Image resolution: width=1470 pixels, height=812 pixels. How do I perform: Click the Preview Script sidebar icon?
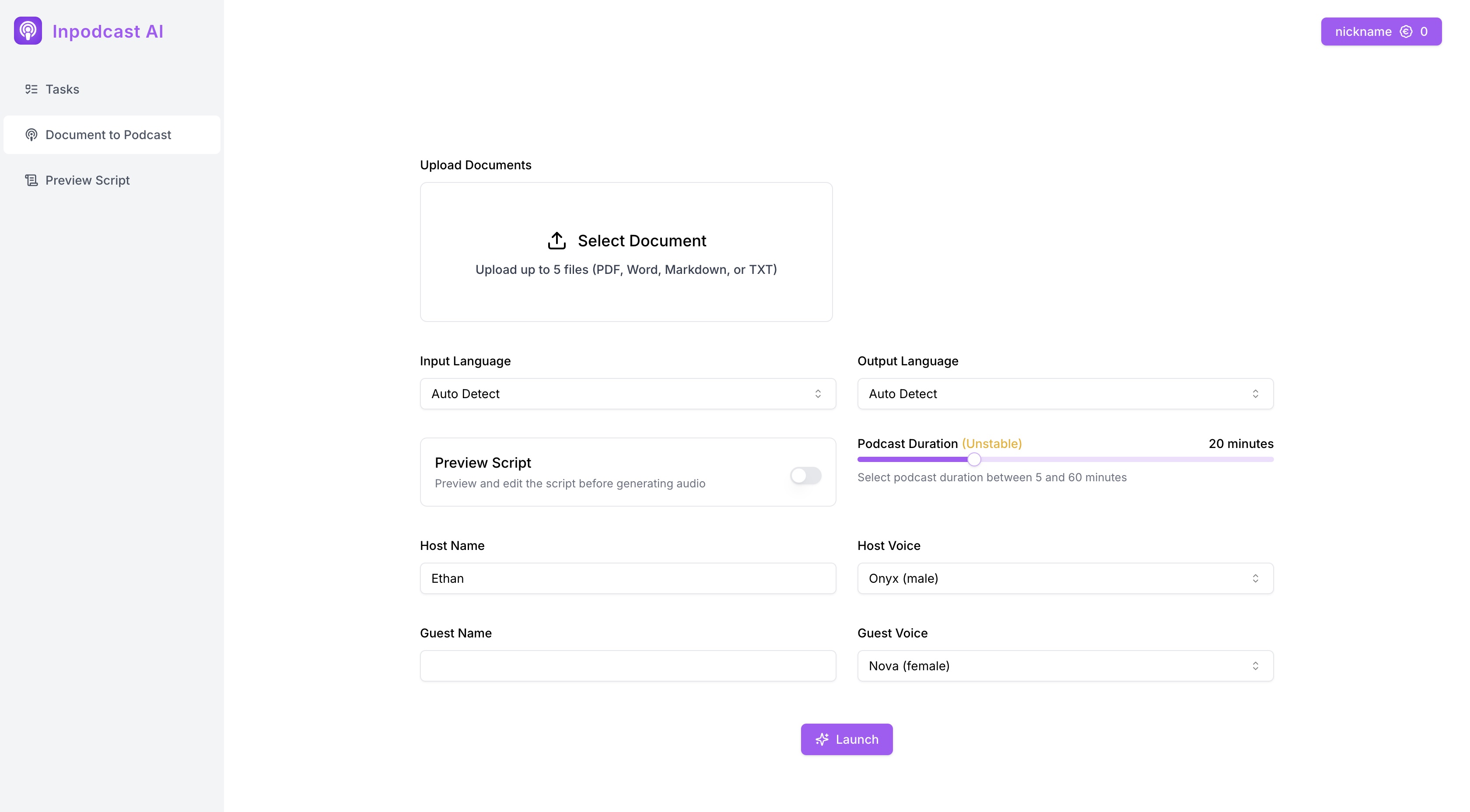(x=31, y=180)
